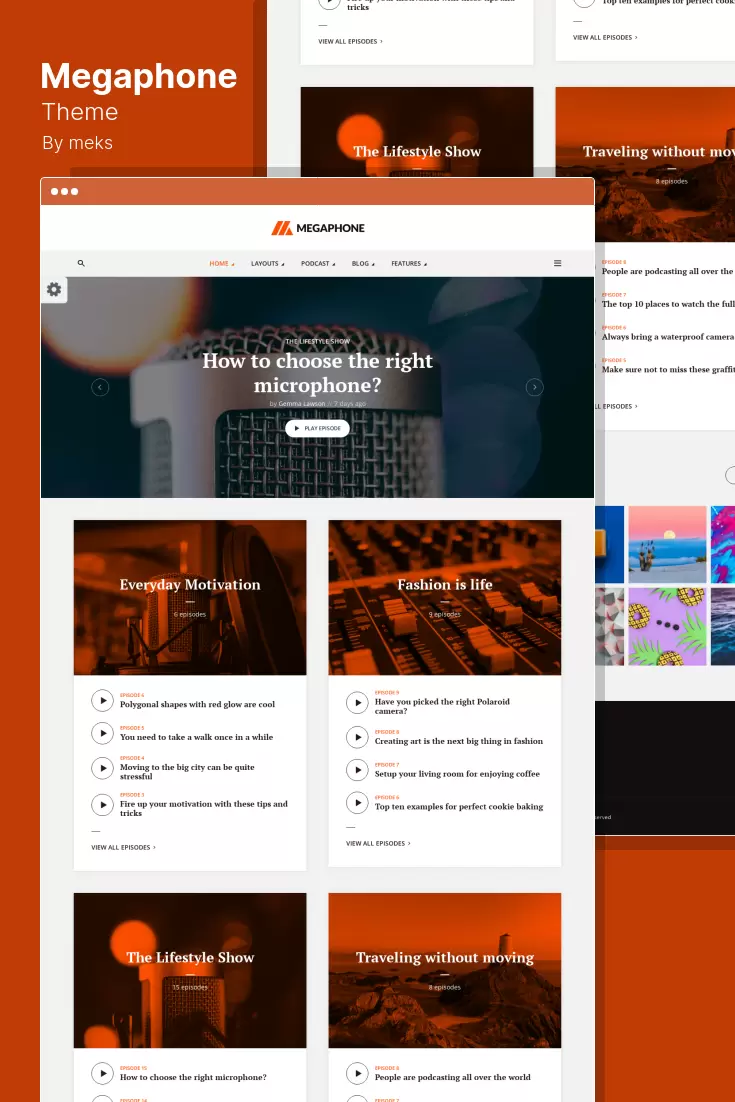This screenshot has width=735, height=1102.
Task: Open View All Episodes under Everyday Motivation
Action: coord(124,848)
